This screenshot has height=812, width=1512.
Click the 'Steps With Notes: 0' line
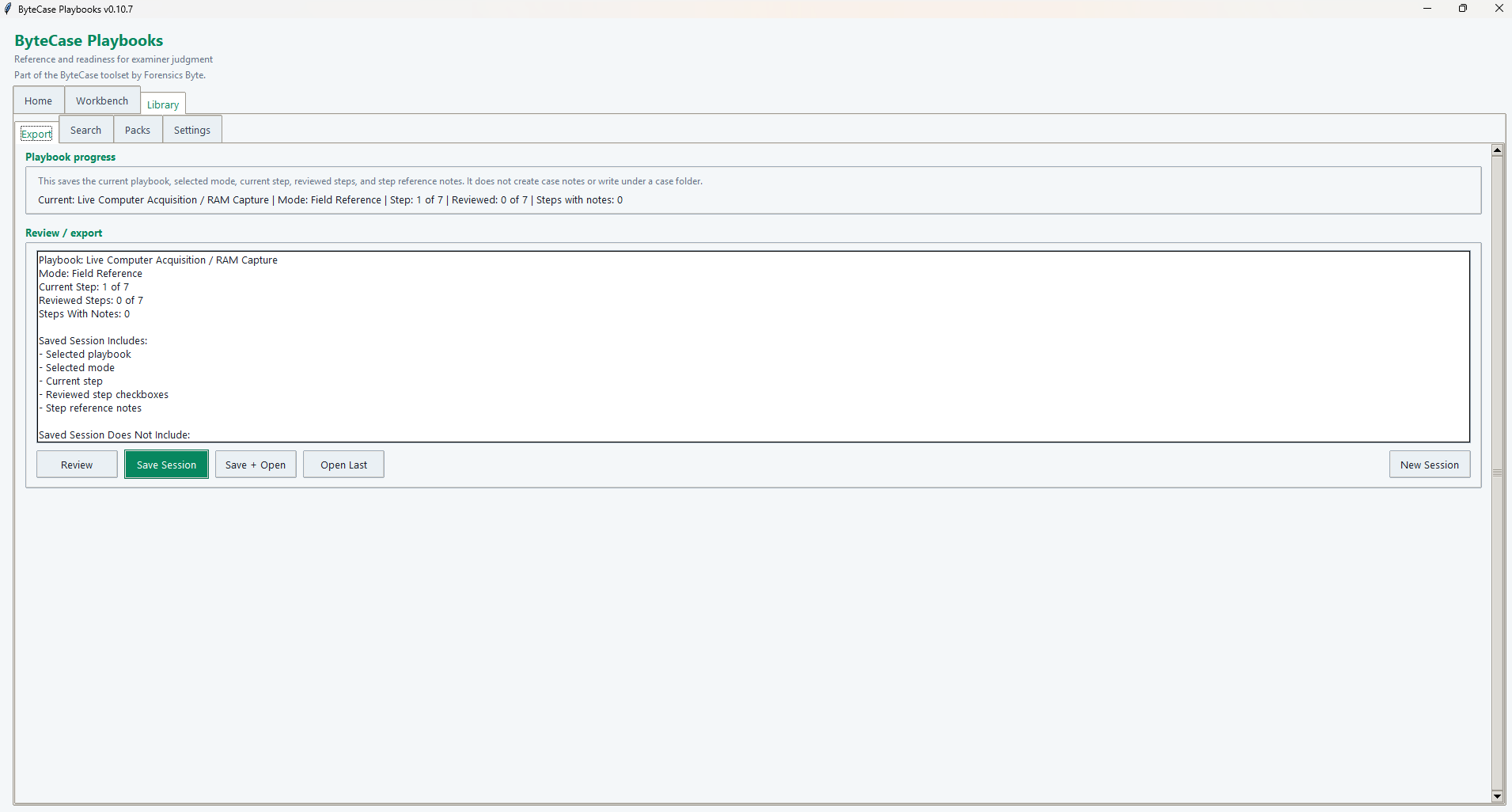pyautogui.click(x=85, y=313)
